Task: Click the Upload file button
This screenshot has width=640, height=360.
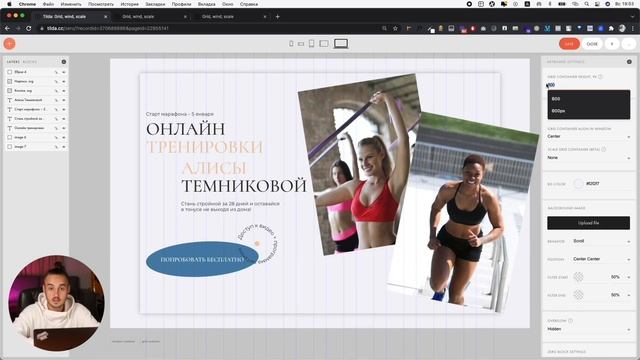Action: (588, 223)
